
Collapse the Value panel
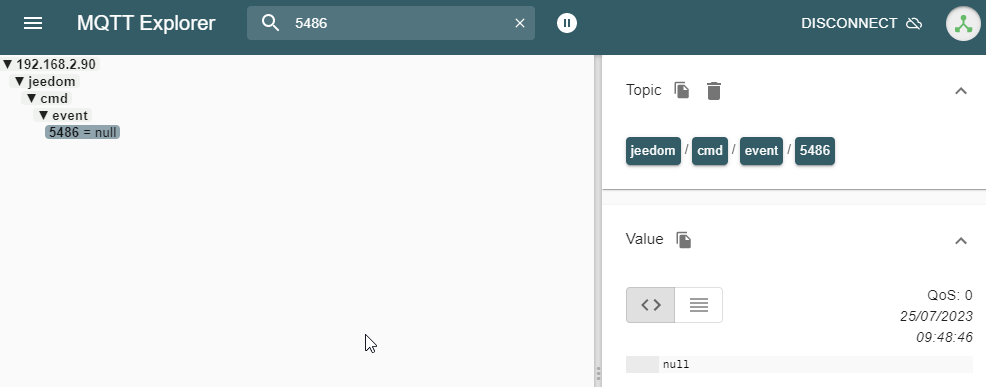960,240
